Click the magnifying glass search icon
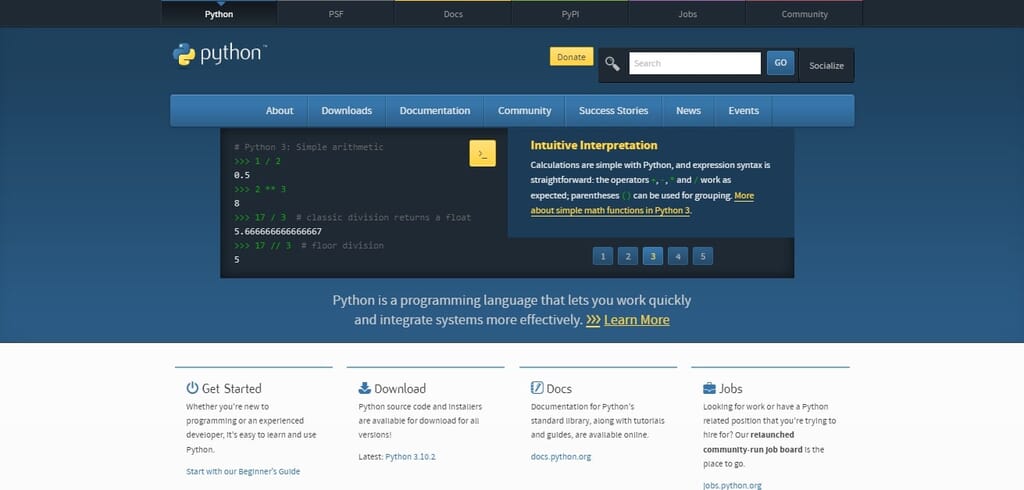The height and width of the screenshot is (490, 1024). click(x=612, y=64)
